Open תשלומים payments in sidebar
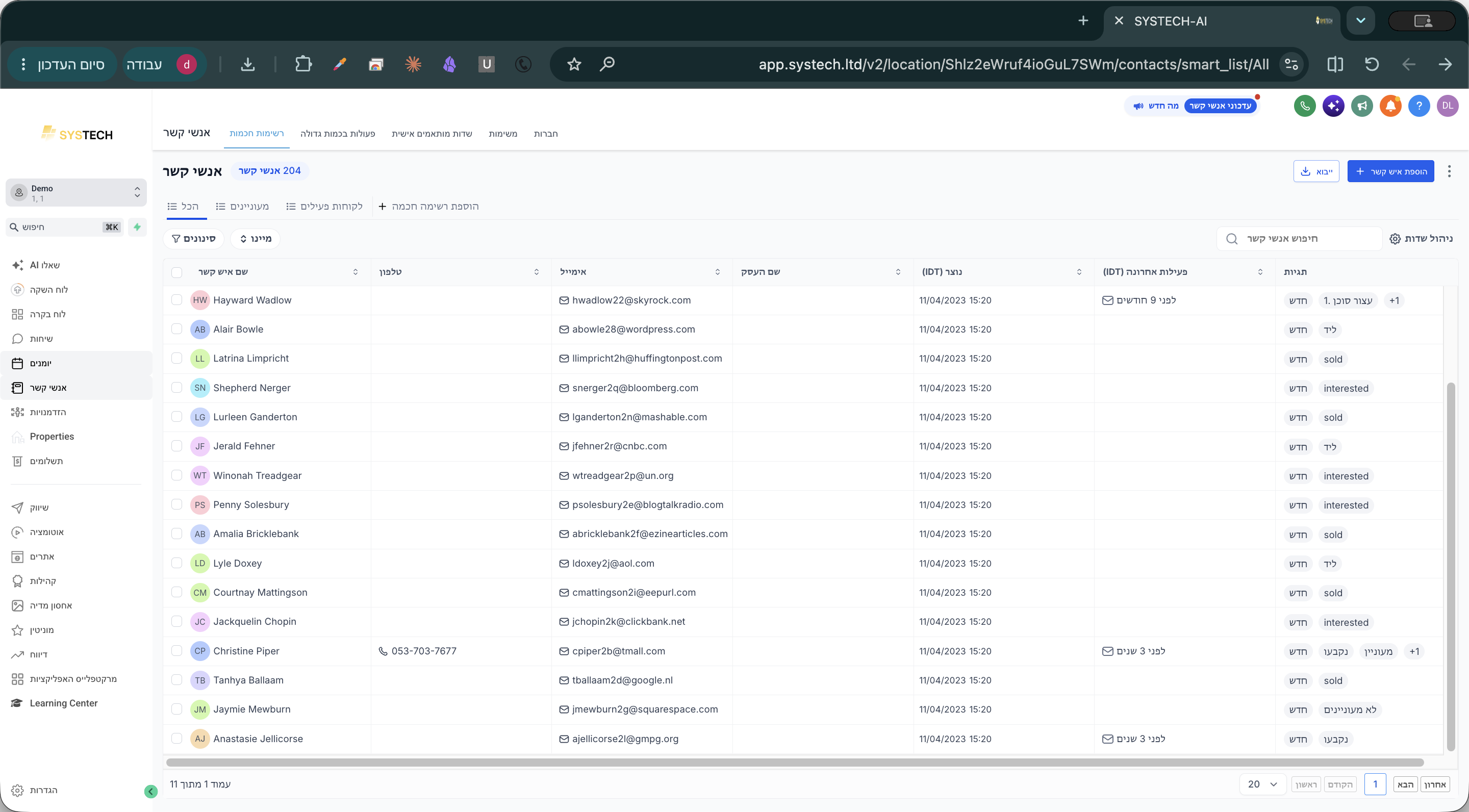 pyautogui.click(x=46, y=461)
